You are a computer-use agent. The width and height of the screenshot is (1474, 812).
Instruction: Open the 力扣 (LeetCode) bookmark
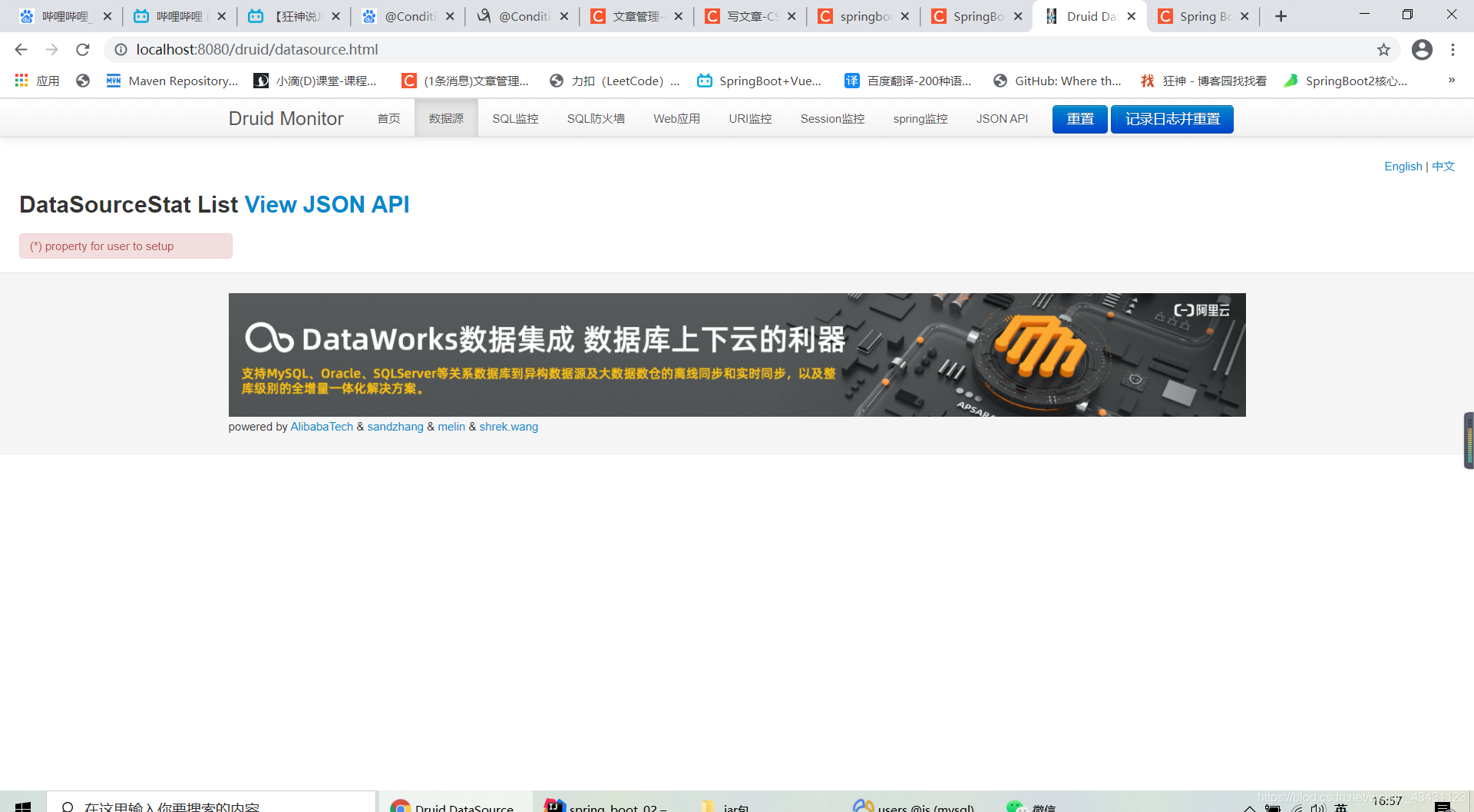click(615, 81)
